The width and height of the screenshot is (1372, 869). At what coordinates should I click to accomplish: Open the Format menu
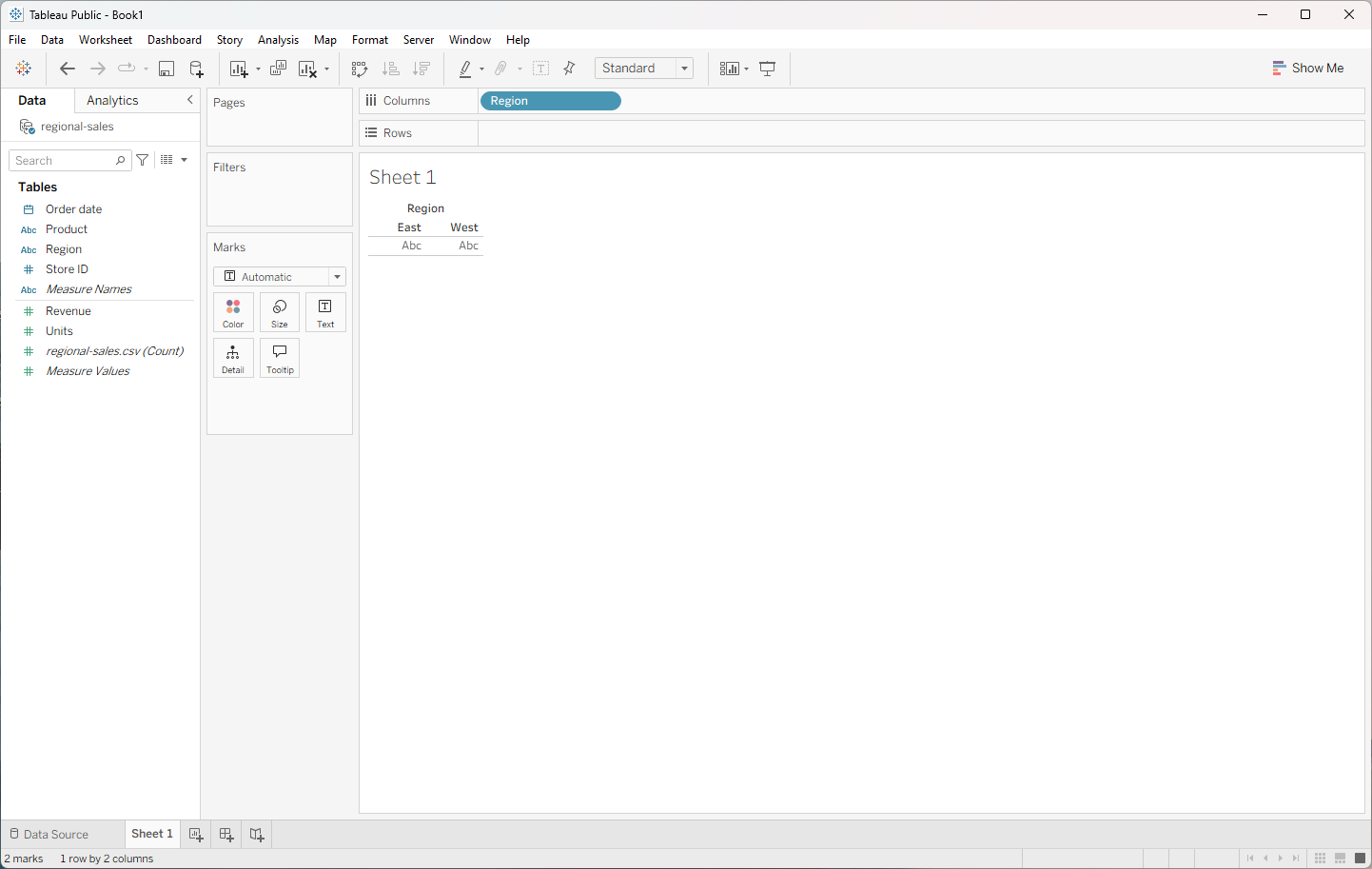[x=370, y=40]
